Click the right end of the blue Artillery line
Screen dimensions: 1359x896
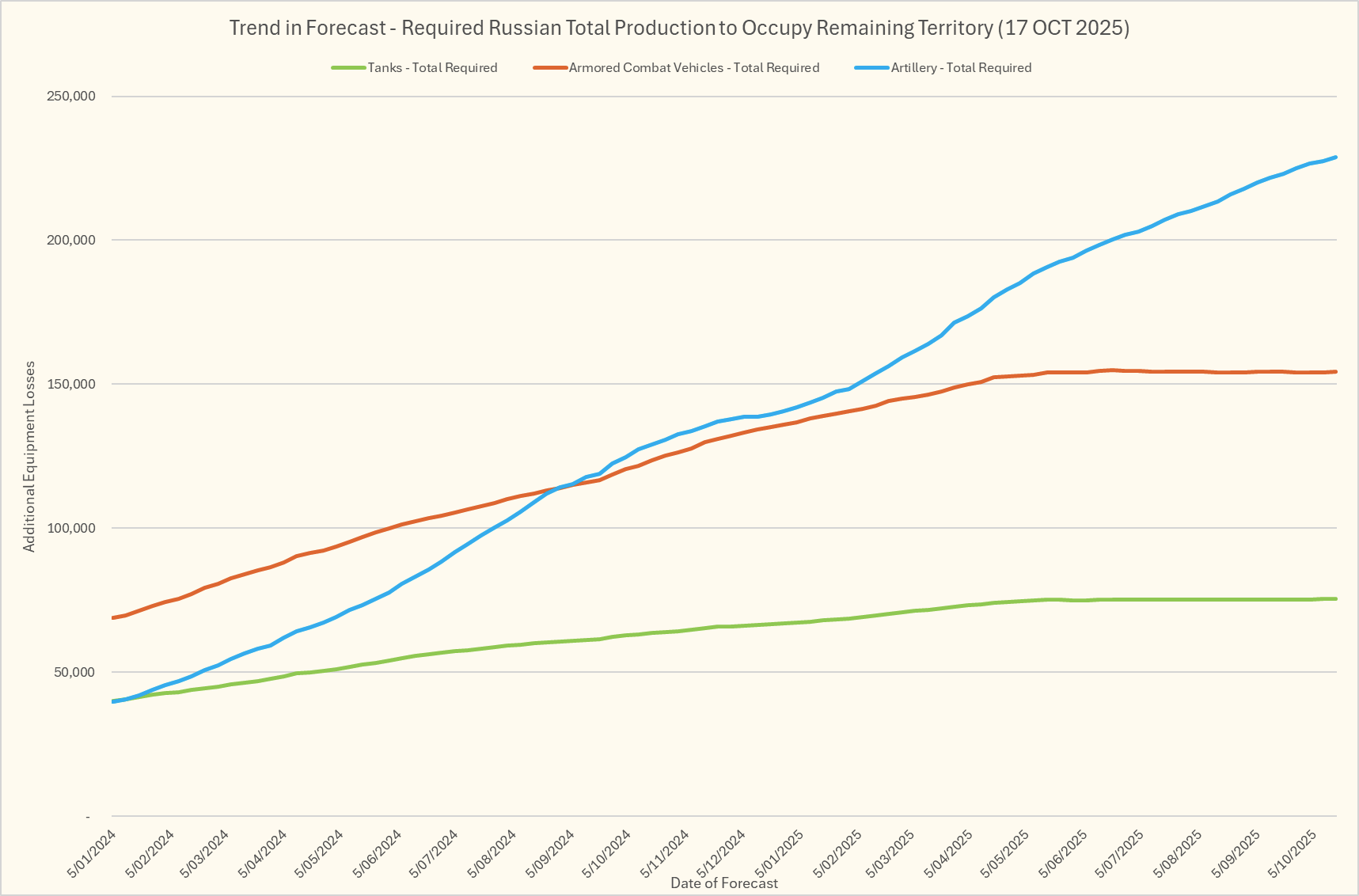point(1335,158)
